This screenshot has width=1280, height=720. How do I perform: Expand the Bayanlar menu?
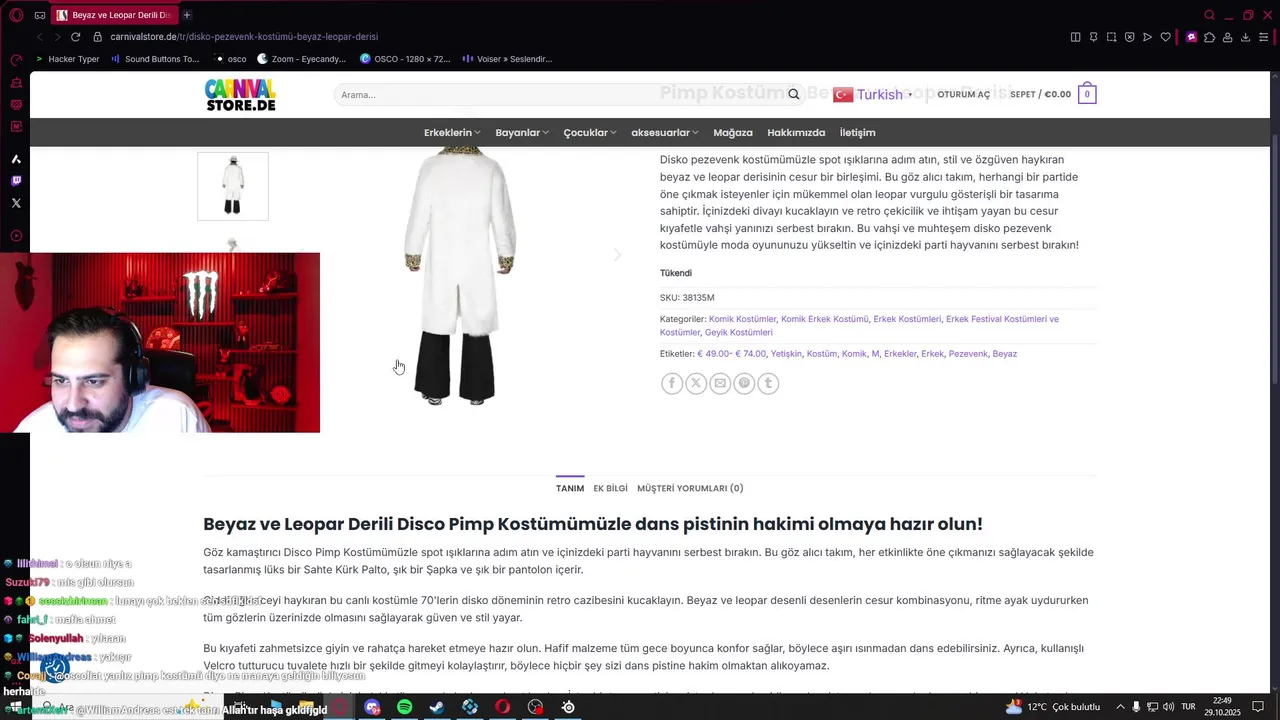coord(522,132)
